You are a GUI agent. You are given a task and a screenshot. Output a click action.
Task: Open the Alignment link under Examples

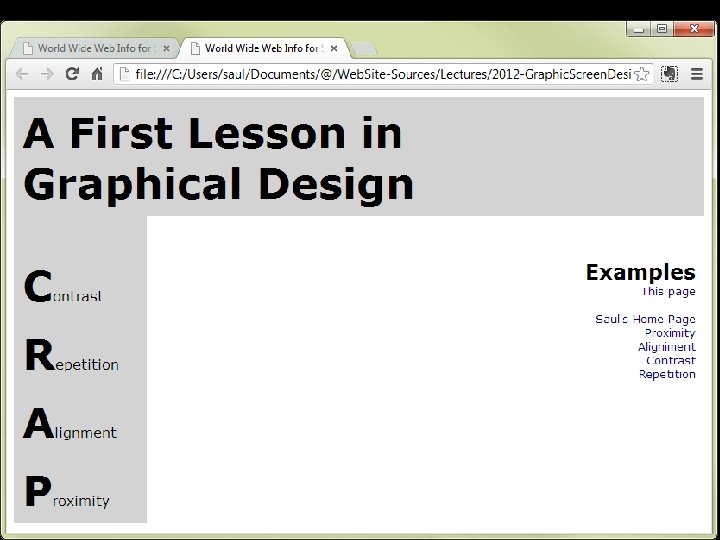point(667,347)
